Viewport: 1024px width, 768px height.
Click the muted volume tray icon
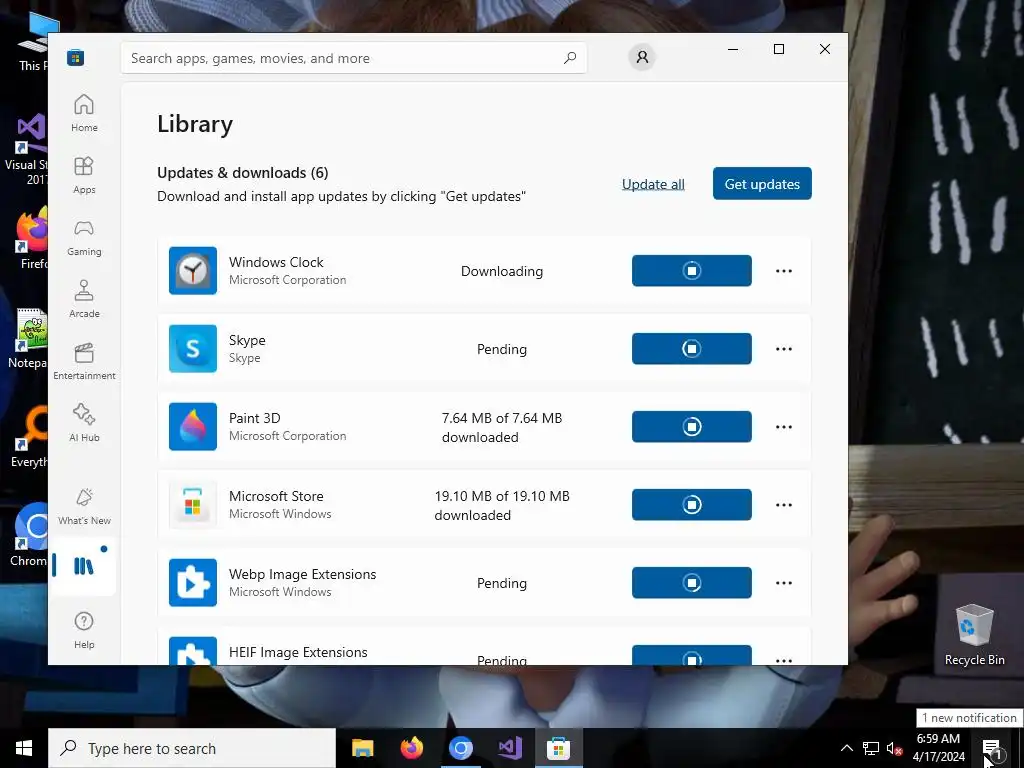(x=894, y=748)
